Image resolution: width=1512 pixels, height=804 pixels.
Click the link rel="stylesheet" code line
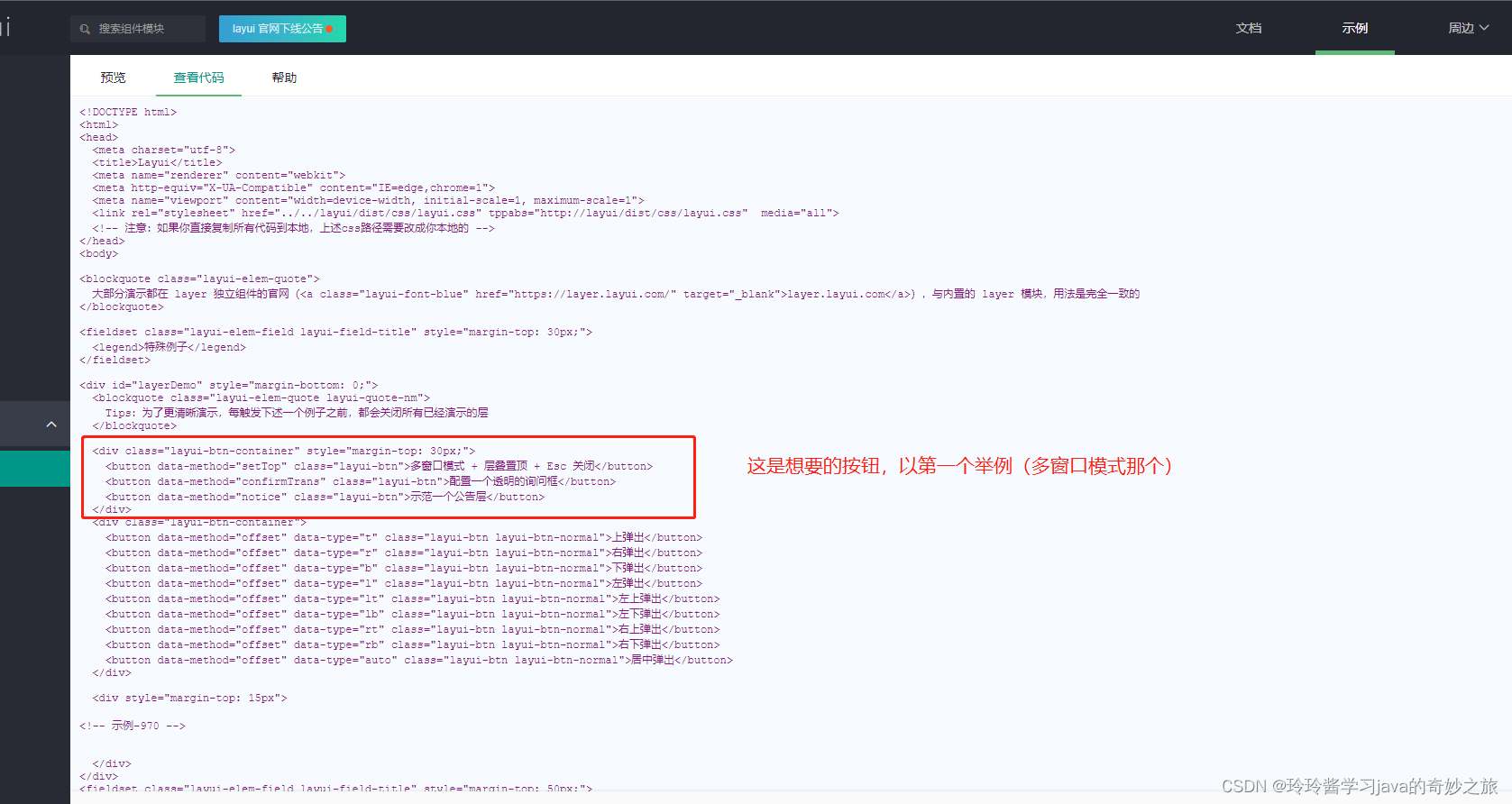tap(465, 213)
